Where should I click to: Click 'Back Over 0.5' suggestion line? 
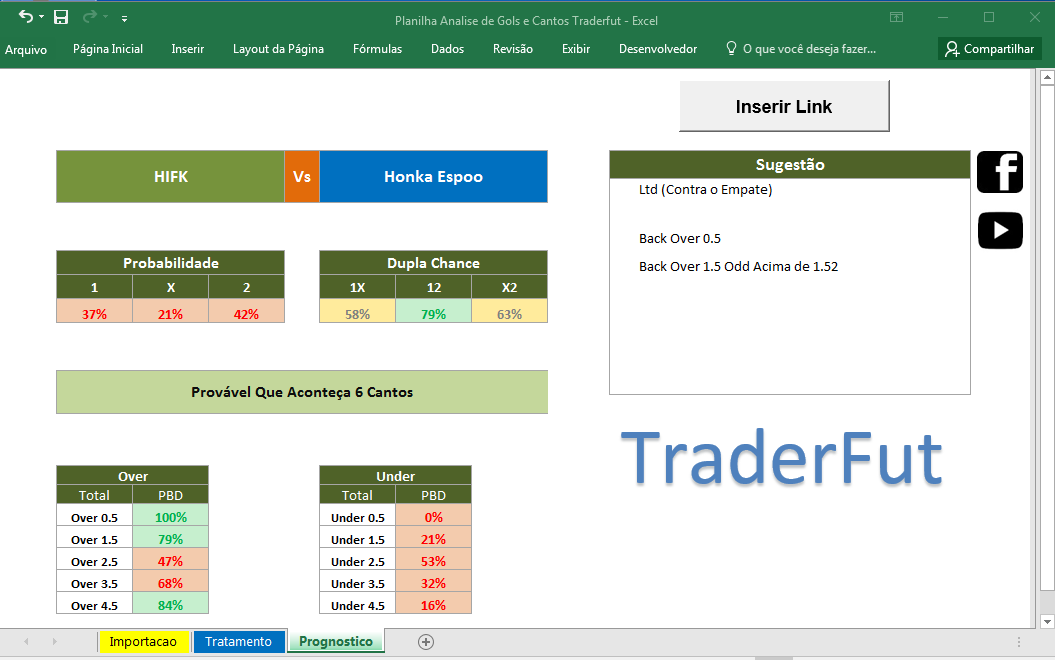(x=680, y=239)
